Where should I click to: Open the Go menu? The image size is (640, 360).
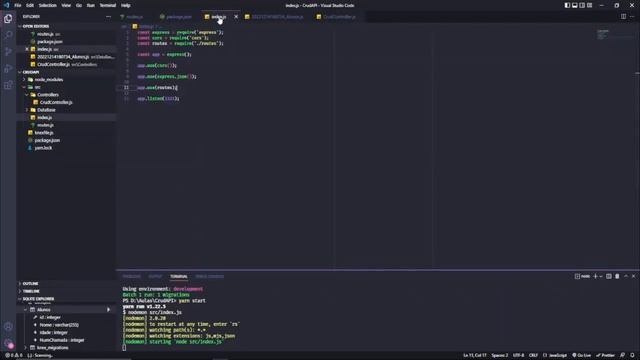click(x=79, y=5)
